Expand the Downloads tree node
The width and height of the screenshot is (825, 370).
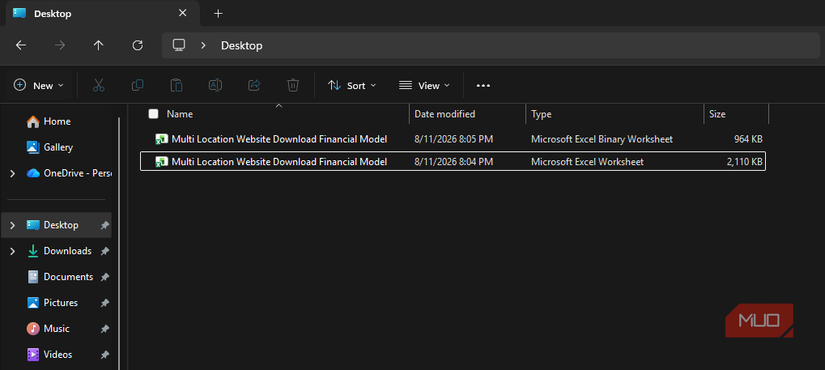click(x=13, y=251)
